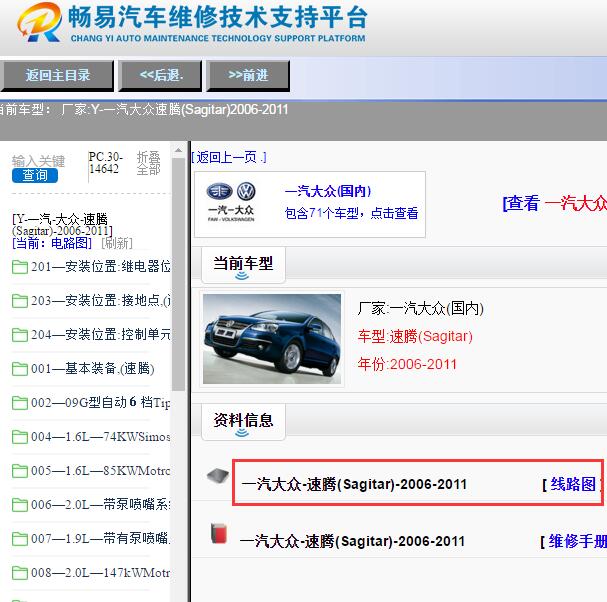Open folder icon for 005—1.6L—85KW Motronic

point(20,471)
